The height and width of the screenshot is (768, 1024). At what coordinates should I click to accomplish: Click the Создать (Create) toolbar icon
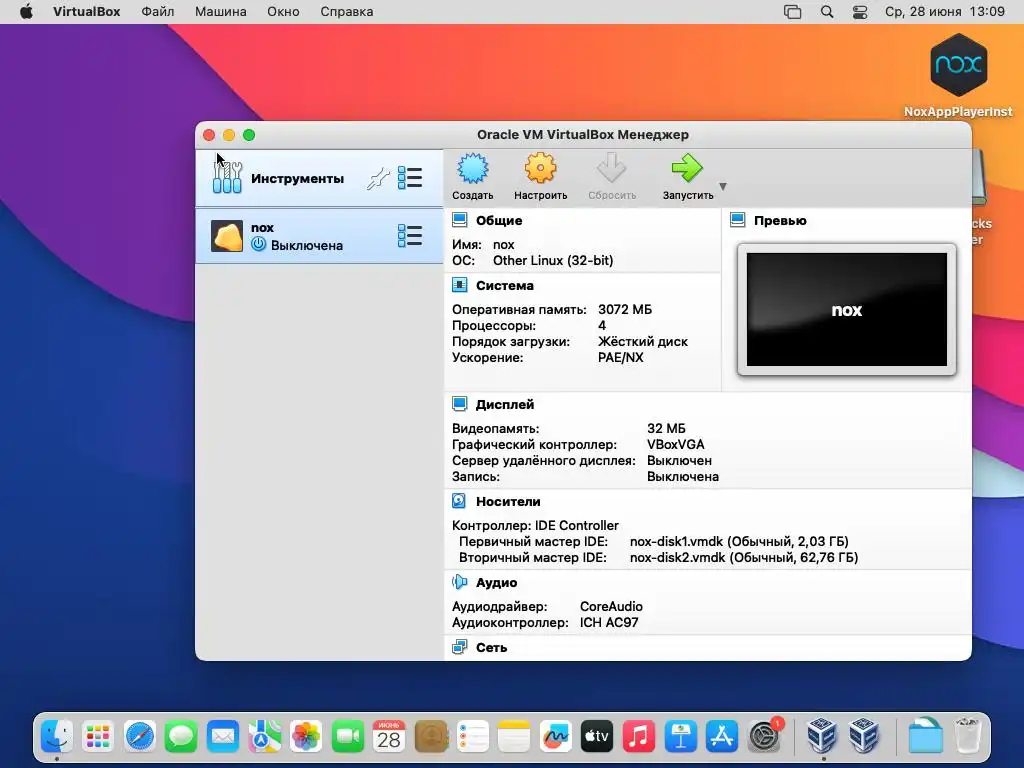[x=472, y=168]
